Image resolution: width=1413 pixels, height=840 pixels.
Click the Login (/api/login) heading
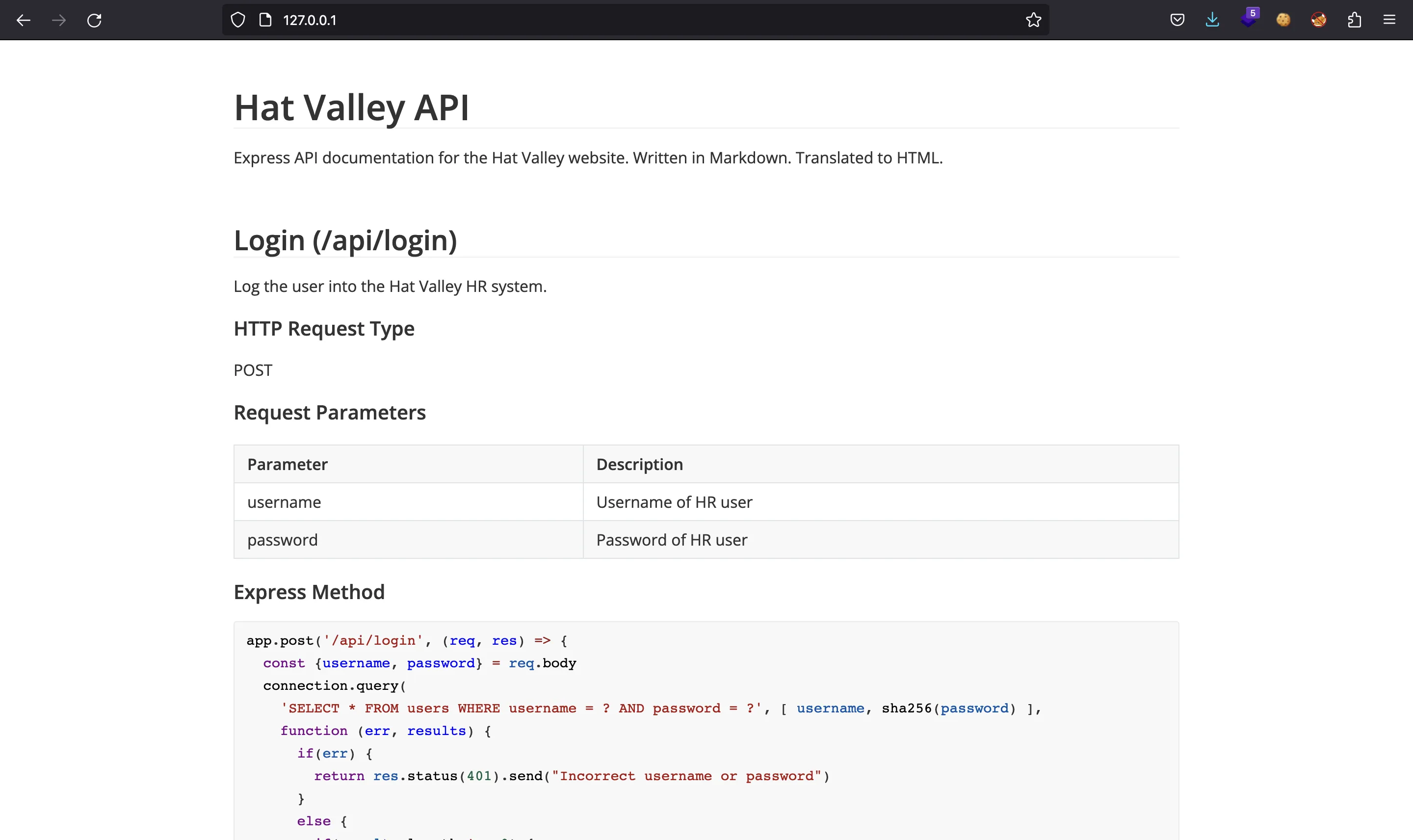coord(345,240)
